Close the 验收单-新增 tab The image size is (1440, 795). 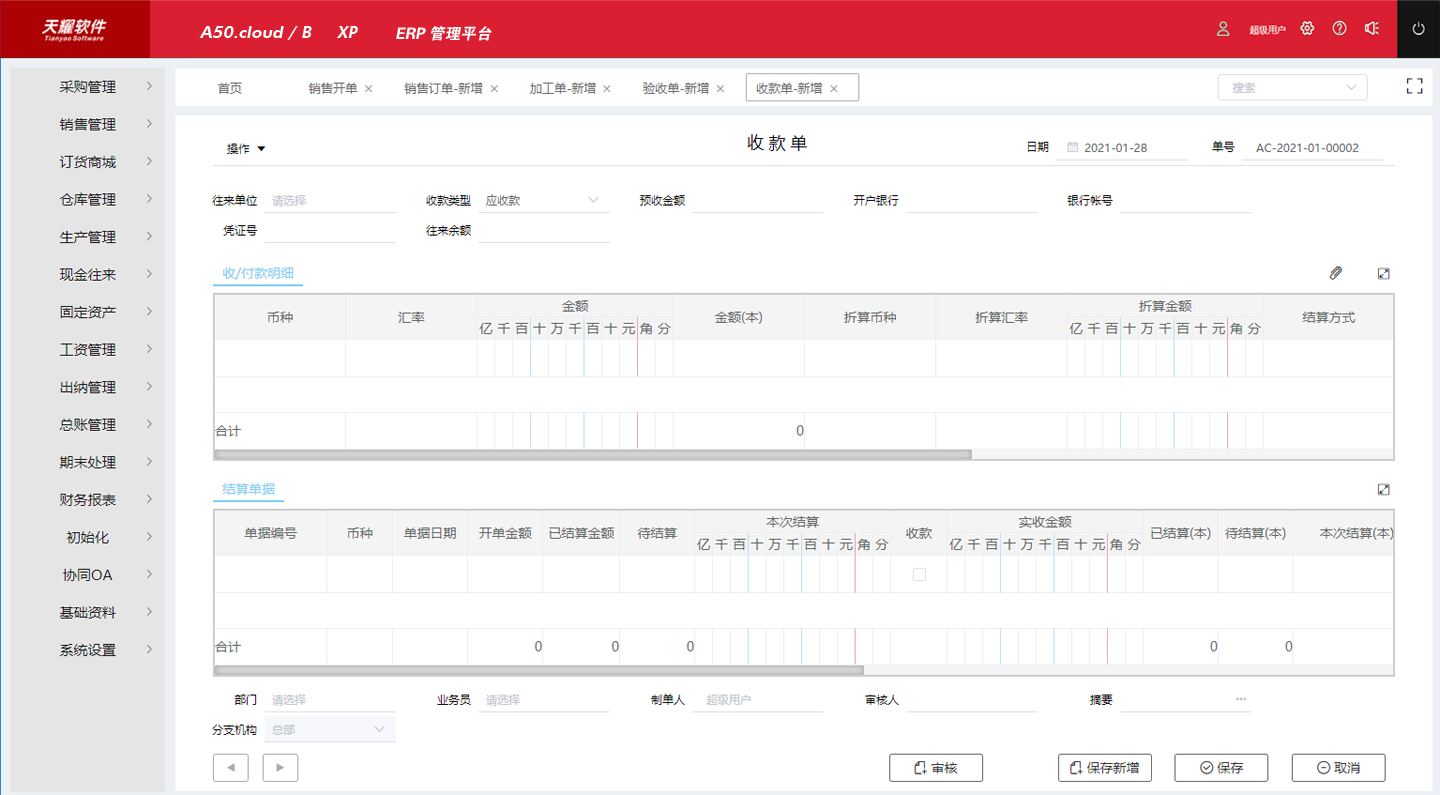pyautogui.click(x=720, y=89)
